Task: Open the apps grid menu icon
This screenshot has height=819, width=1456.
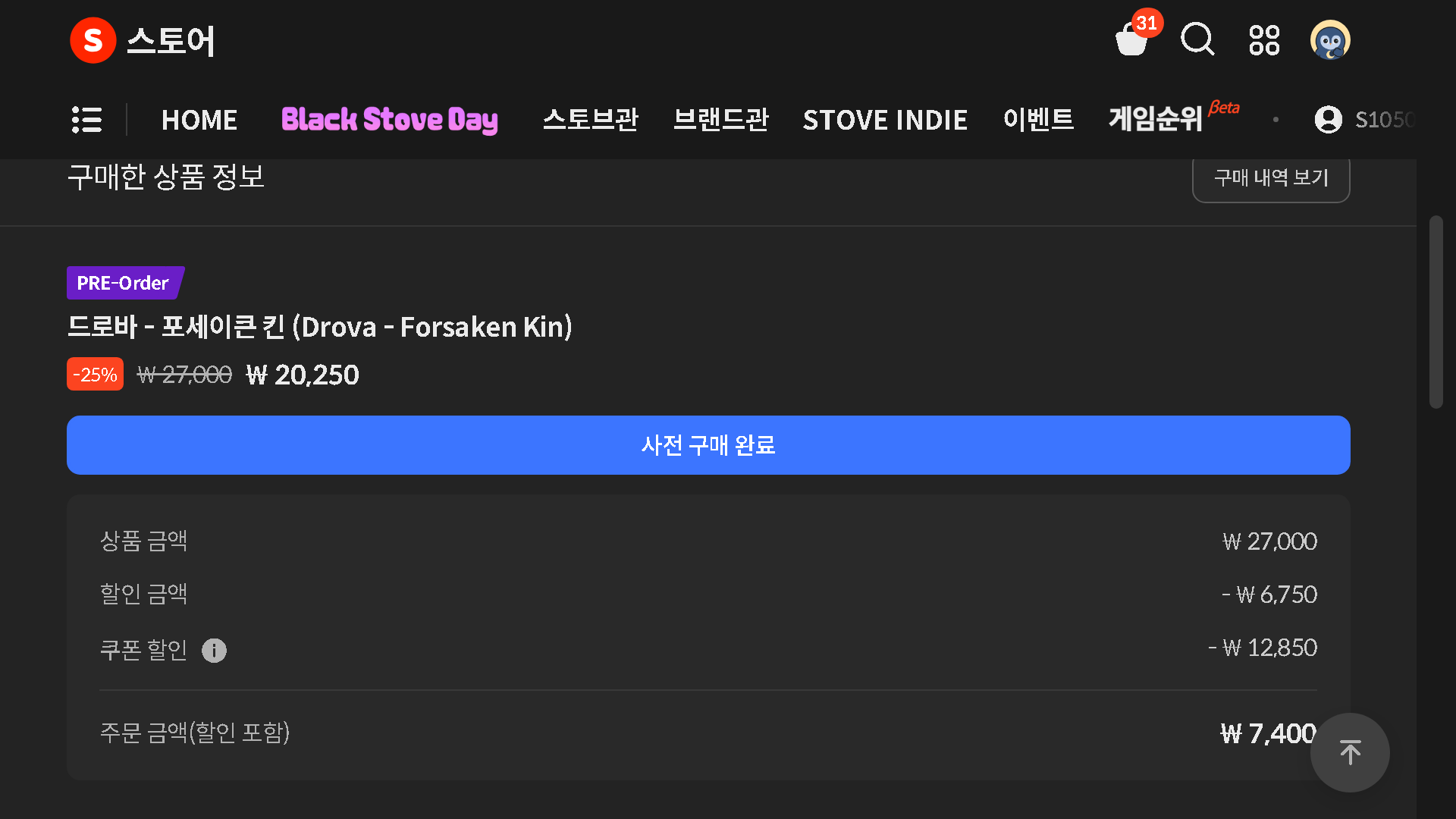Action: [x=1264, y=40]
